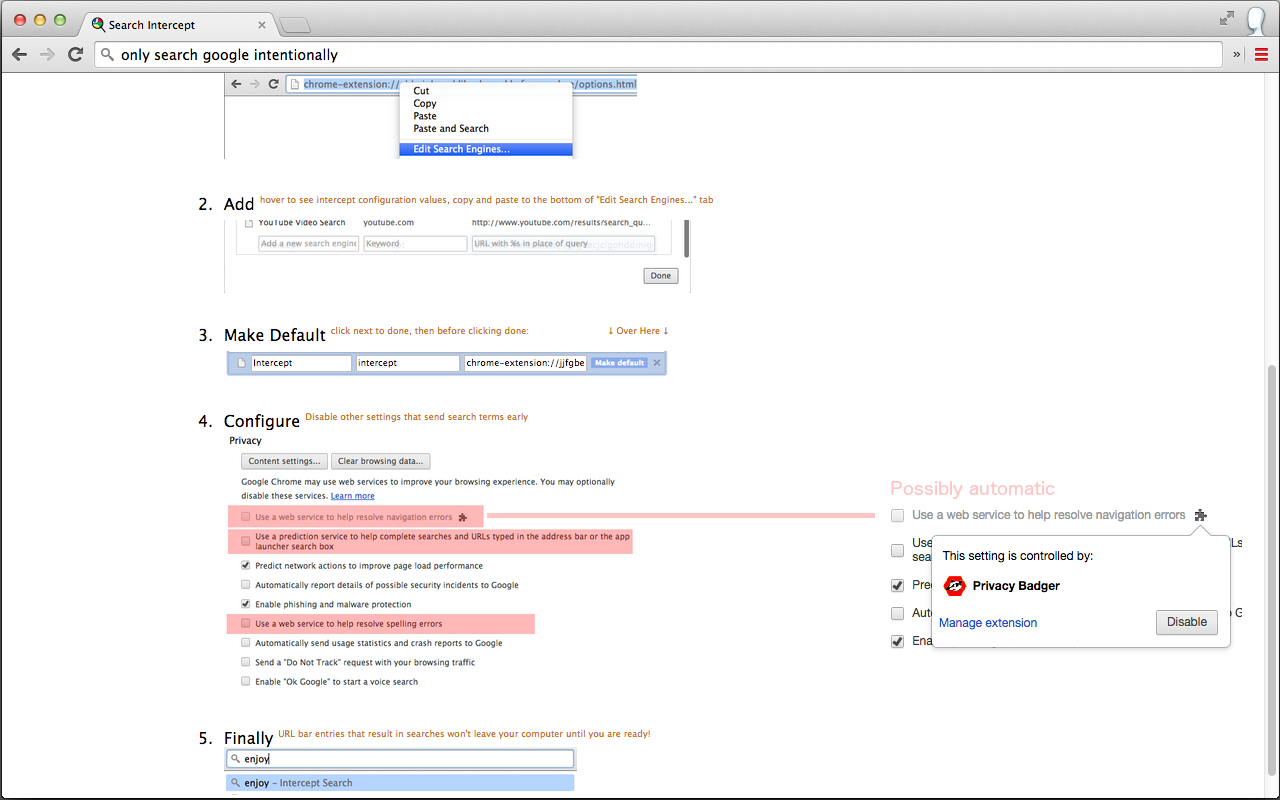Click the Intercept name field

(301, 363)
